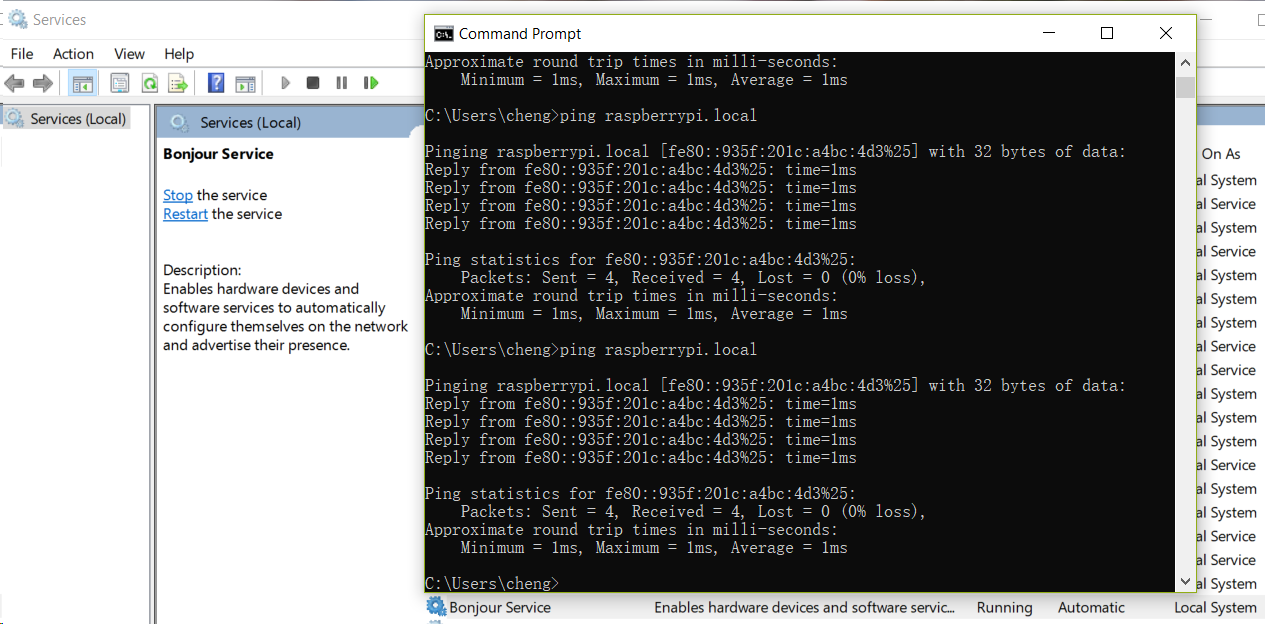Click the Bonjour Service row gear icon
1265x624 pixels.
(436, 607)
